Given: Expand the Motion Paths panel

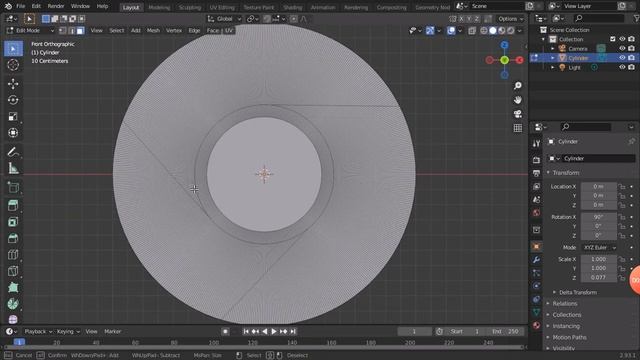Looking at the screenshot, I should click(569, 337).
